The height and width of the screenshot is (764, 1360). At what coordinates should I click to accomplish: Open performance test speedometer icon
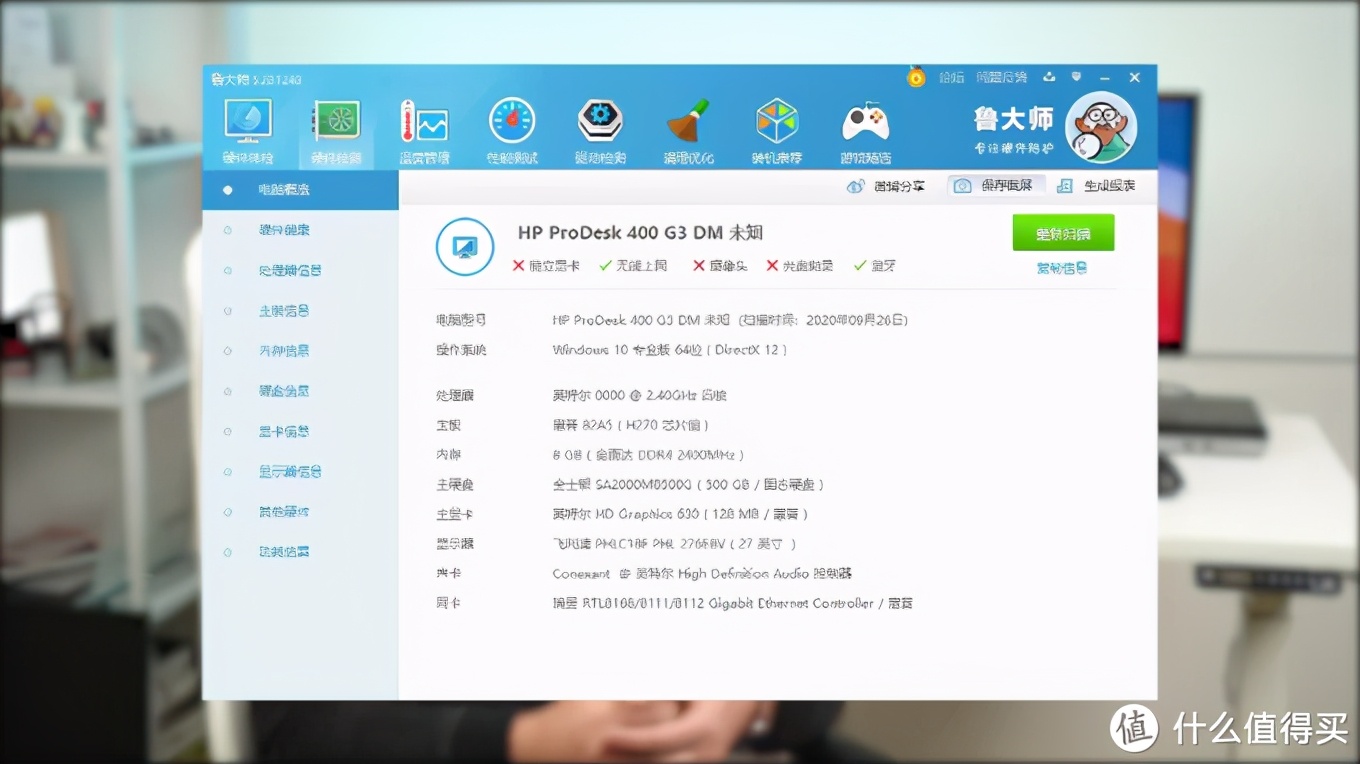[x=512, y=121]
